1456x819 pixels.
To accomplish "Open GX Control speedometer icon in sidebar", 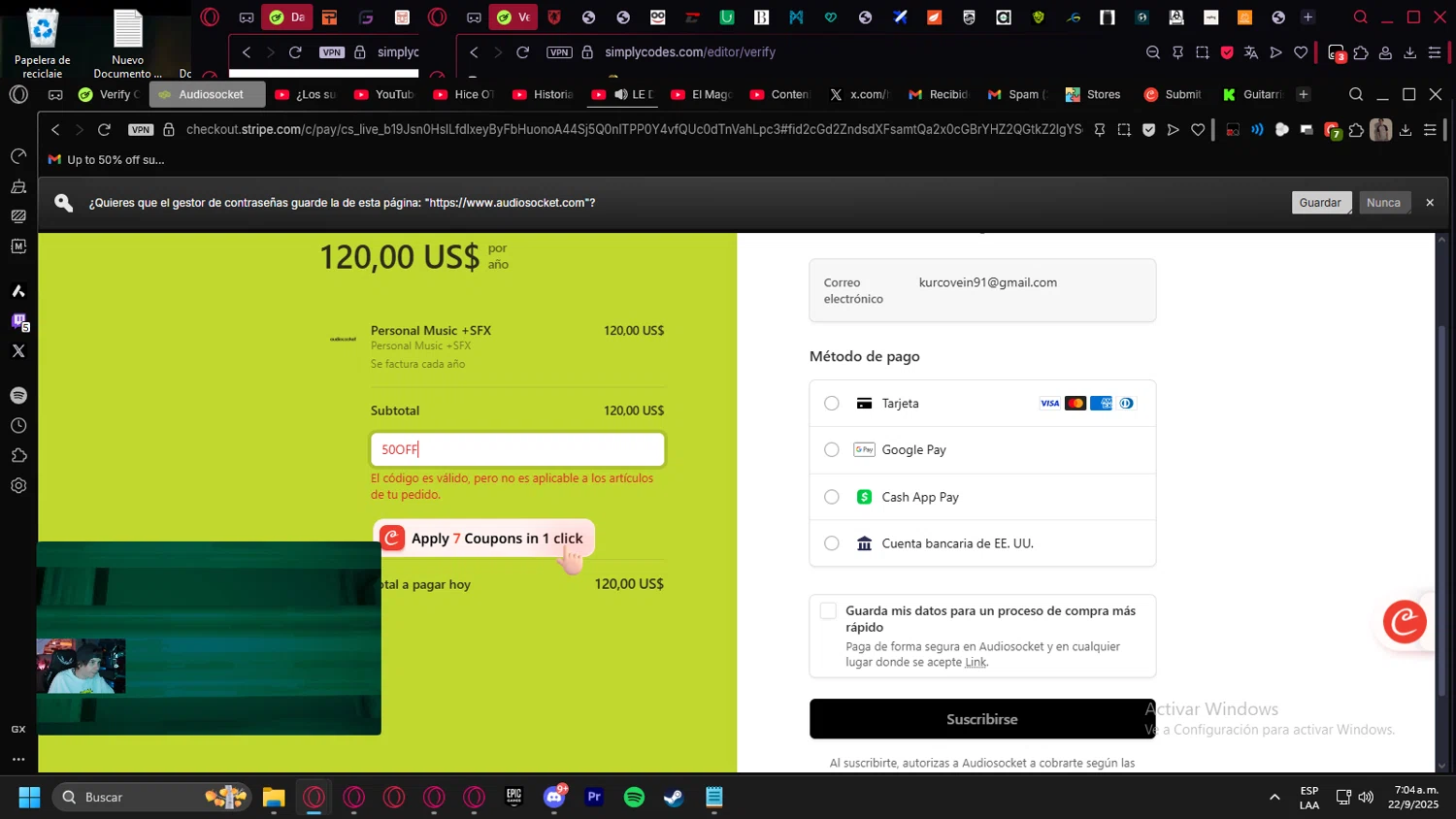I will [18, 156].
